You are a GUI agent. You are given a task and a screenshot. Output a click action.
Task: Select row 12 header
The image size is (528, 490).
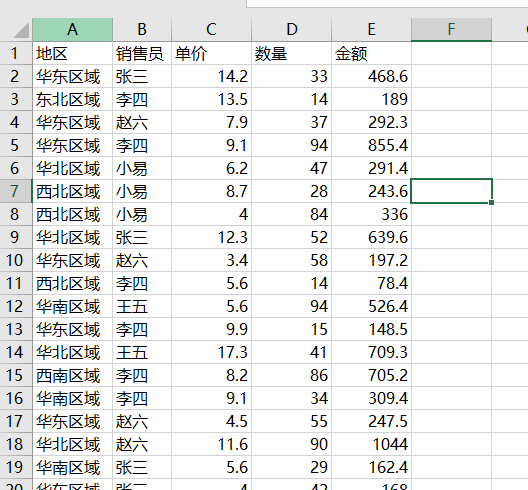16,306
